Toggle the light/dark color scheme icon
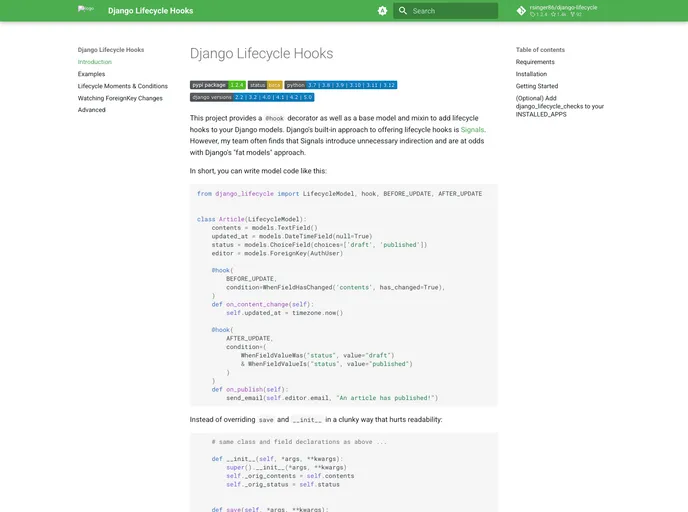688x512 pixels. pyautogui.click(x=382, y=11)
